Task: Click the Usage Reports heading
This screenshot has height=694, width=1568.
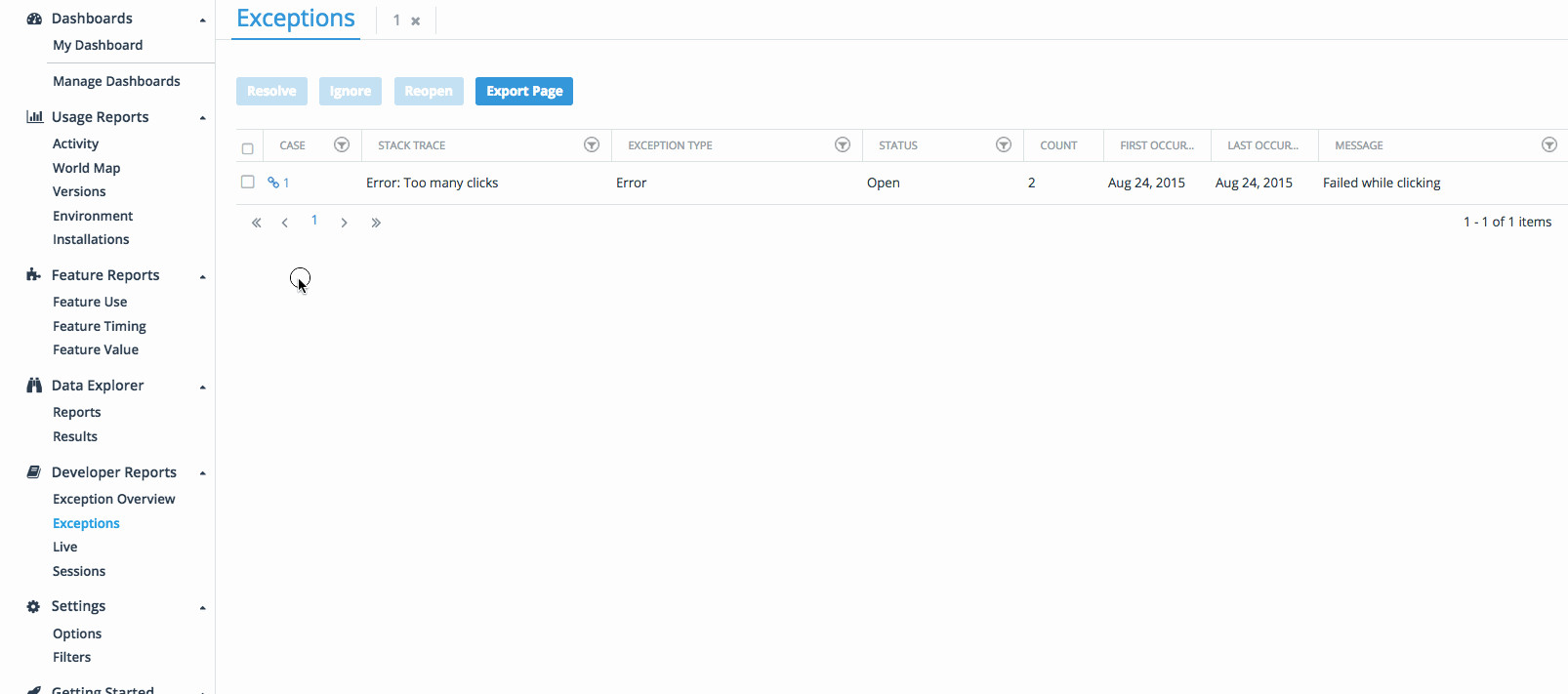Action: pos(101,117)
